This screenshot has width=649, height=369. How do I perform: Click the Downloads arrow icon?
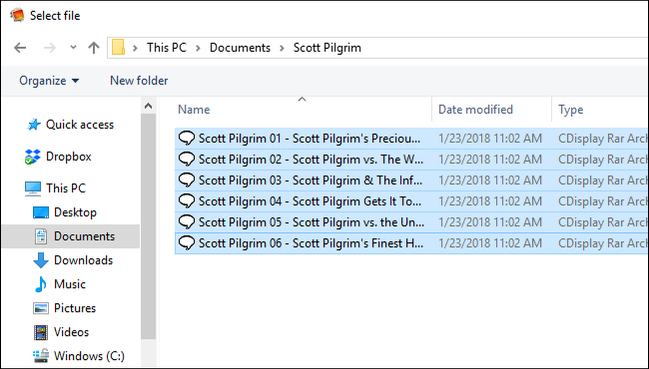[x=41, y=260]
